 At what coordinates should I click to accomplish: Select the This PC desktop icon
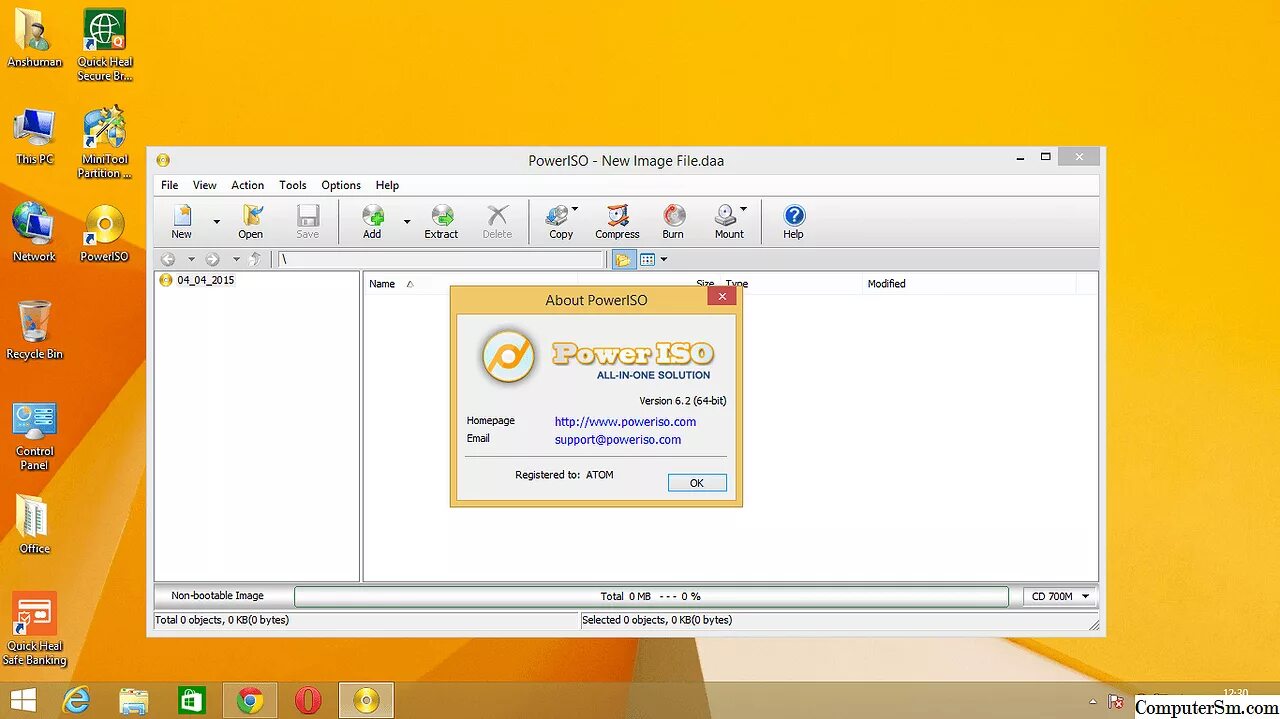[x=34, y=137]
